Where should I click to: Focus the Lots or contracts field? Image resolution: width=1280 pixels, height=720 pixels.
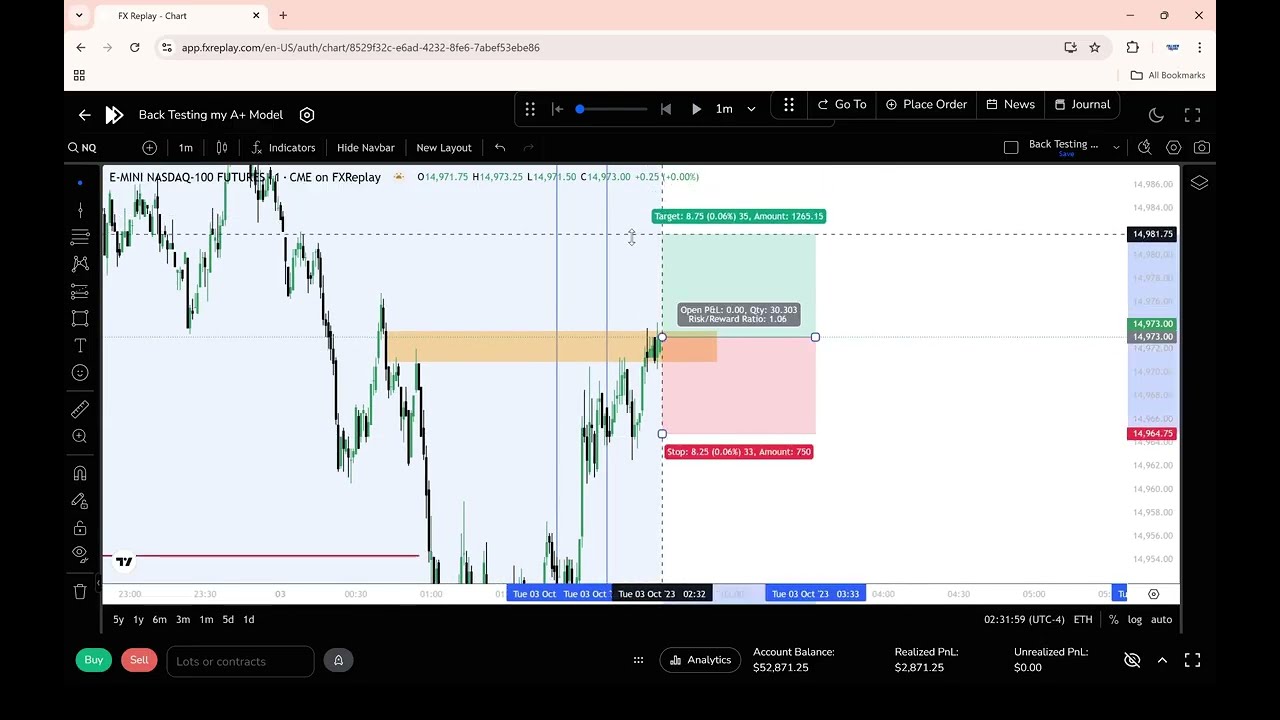coord(240,661)
